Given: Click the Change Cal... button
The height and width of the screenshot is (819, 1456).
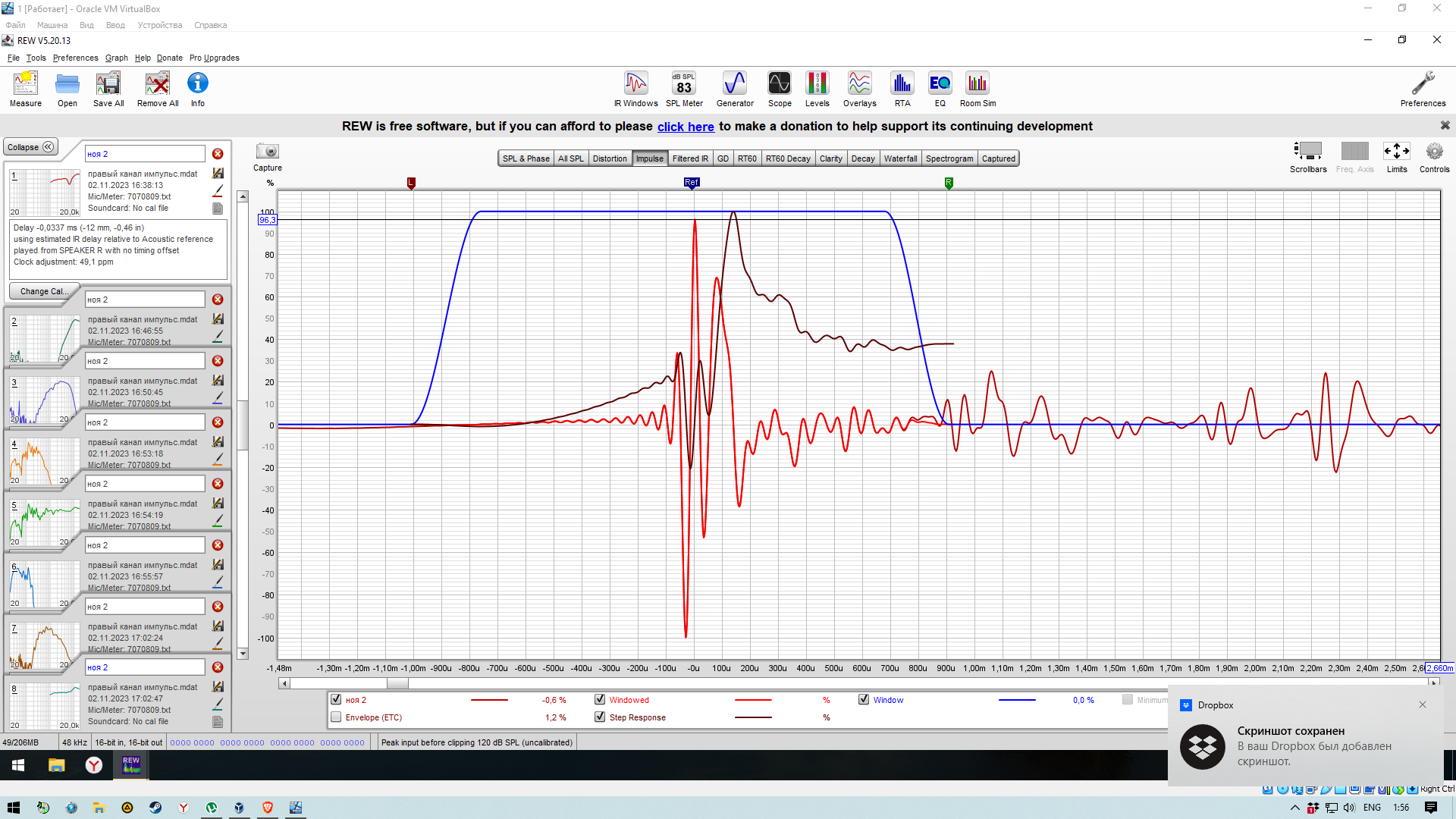Looking at the screenshot, I should (x=44, y=291).
